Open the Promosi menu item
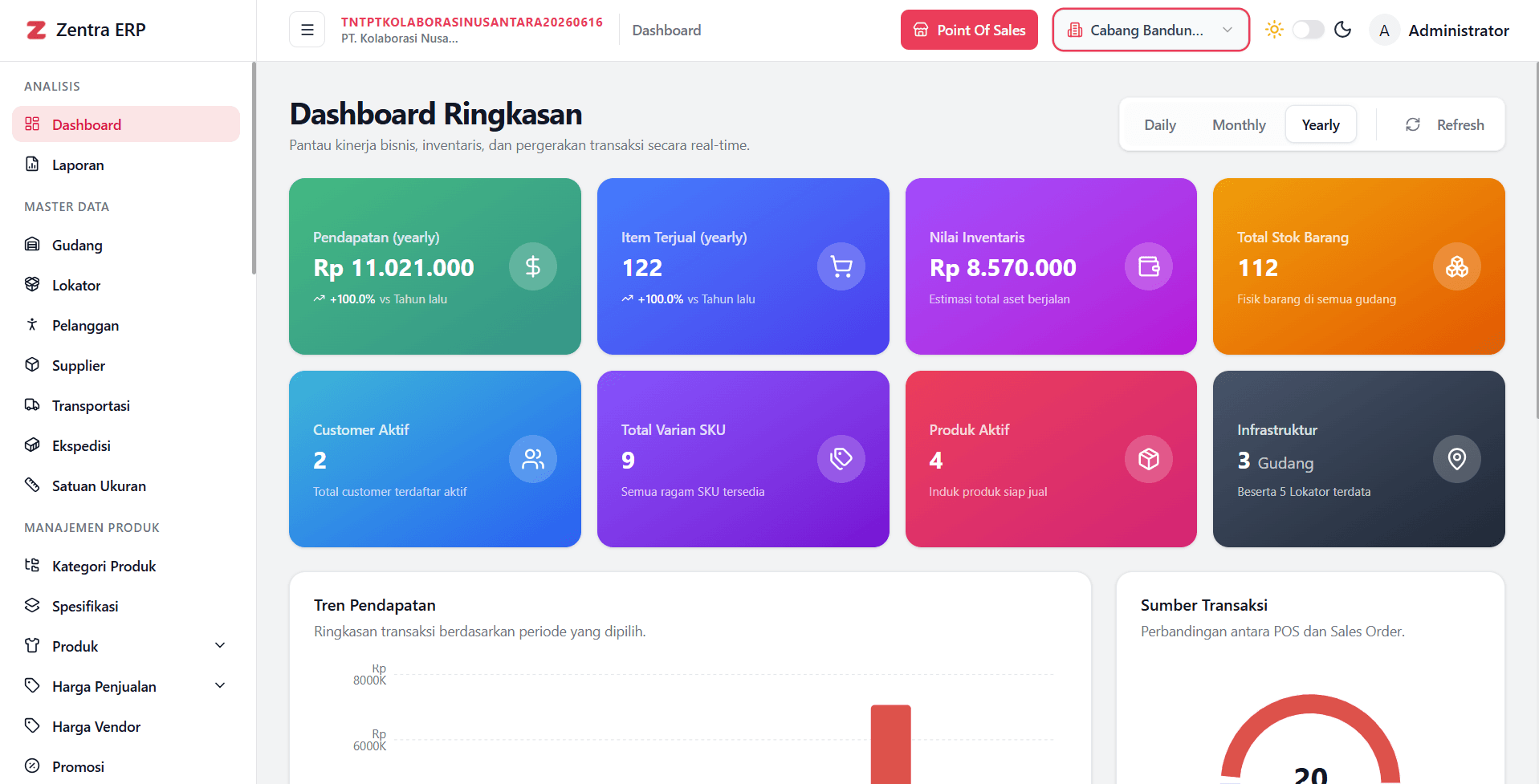The image size is (1539, 784). point(126,766)
